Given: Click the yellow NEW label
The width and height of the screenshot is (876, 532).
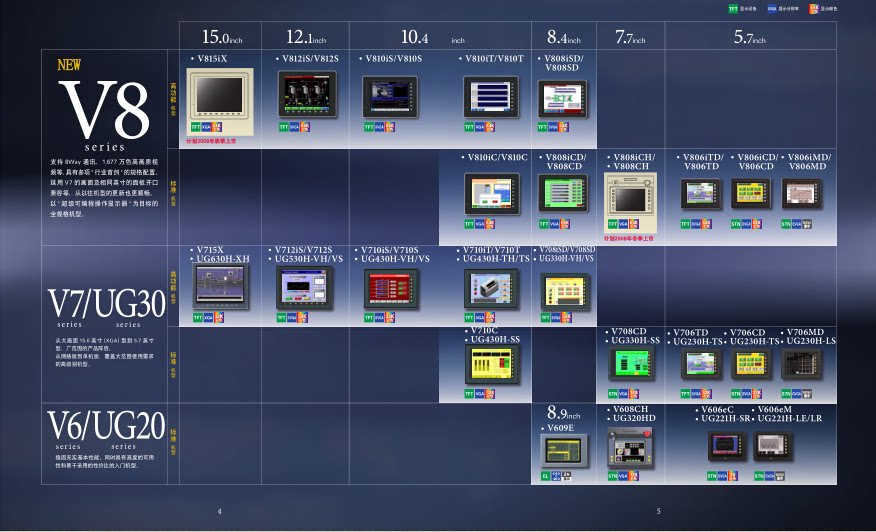Looking at the screenshot, I should tap(69, 65).
